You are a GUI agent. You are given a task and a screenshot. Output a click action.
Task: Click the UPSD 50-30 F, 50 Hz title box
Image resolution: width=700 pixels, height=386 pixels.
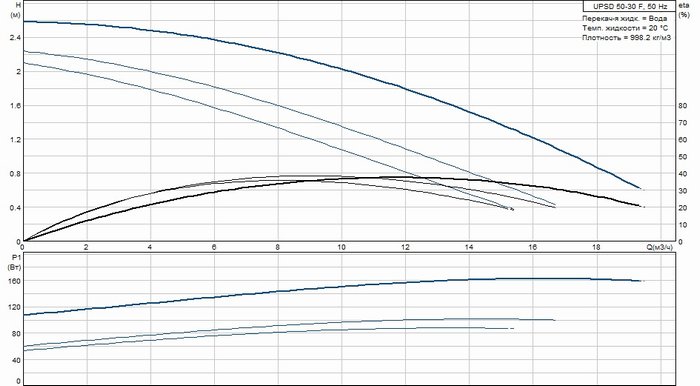point(630,6)
